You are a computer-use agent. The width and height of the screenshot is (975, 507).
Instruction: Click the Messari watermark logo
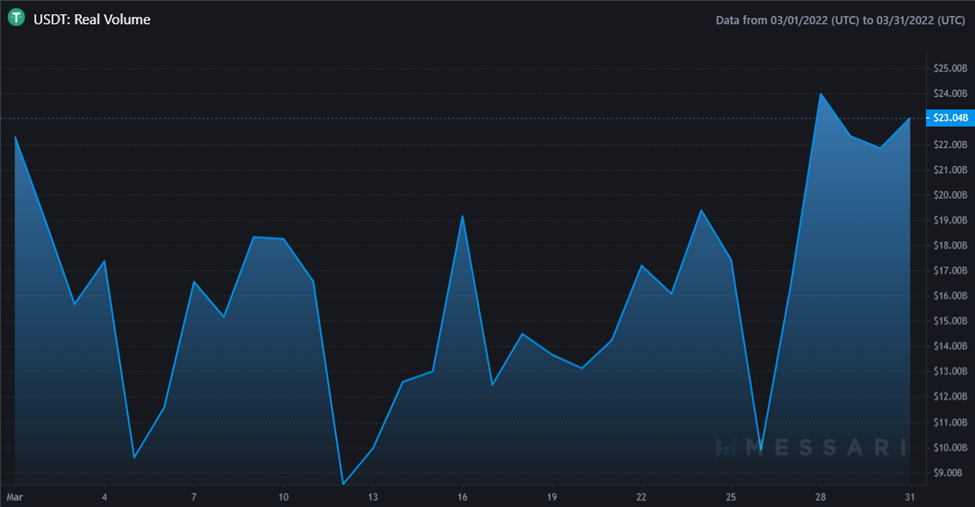pyautogui.click(x=811, y=447)
